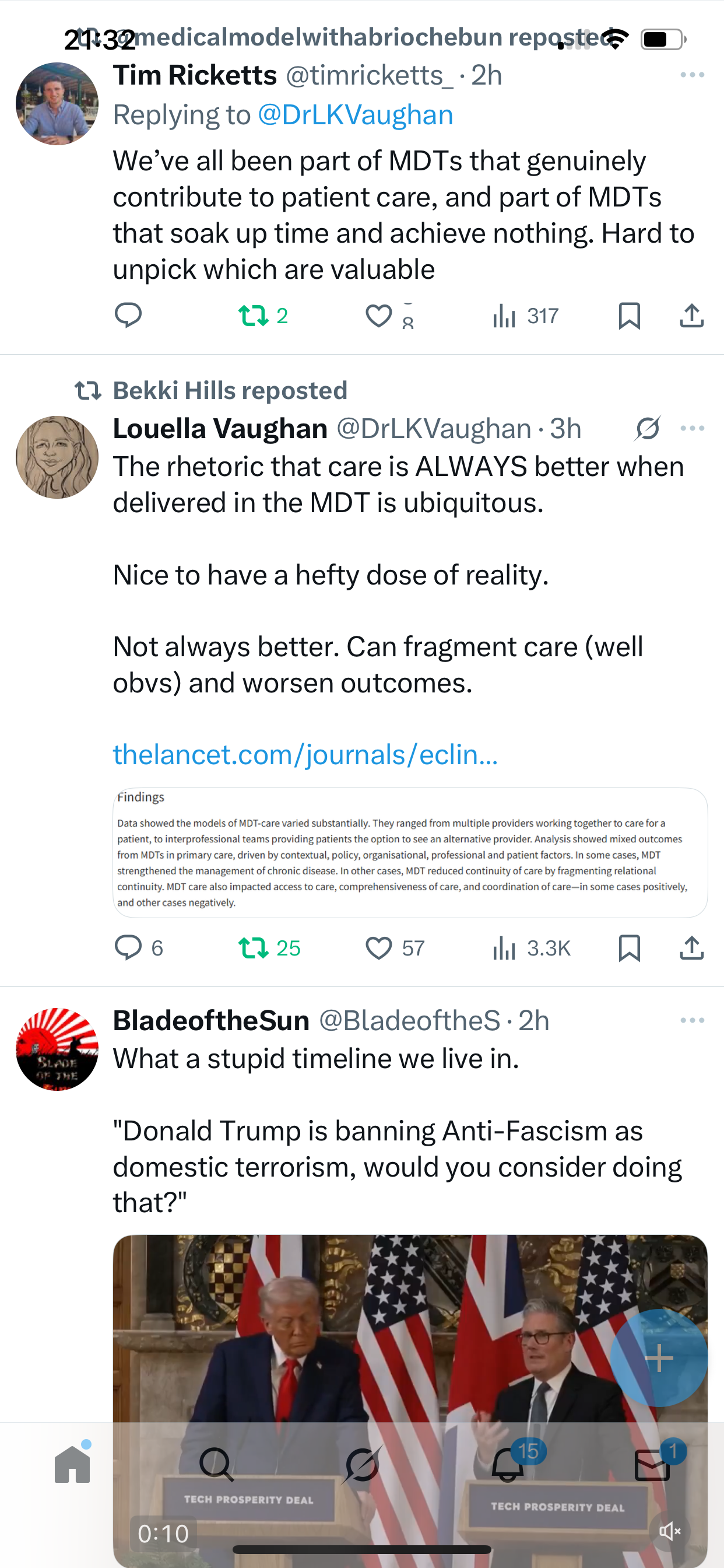Open more options on BladeoftheSun's tweet
Screen dimensions: 724x1568
[x=693, y=1020]
